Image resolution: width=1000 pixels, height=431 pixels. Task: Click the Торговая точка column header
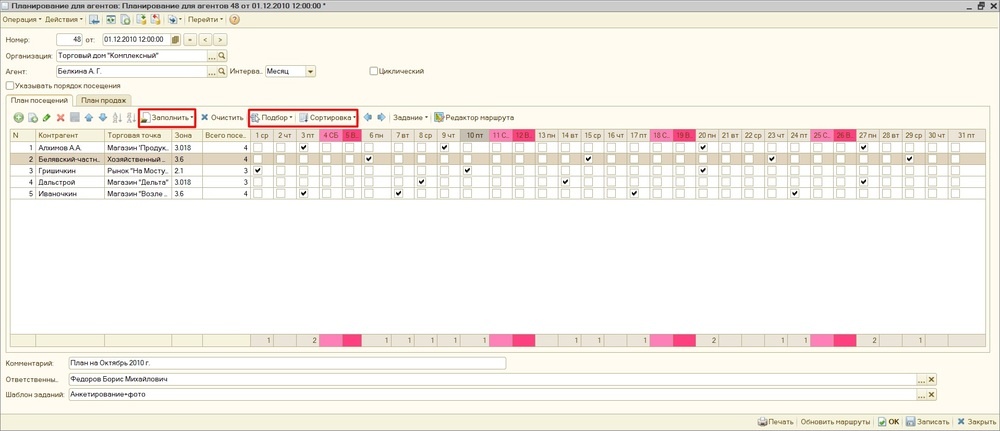(x=138, y=135)
